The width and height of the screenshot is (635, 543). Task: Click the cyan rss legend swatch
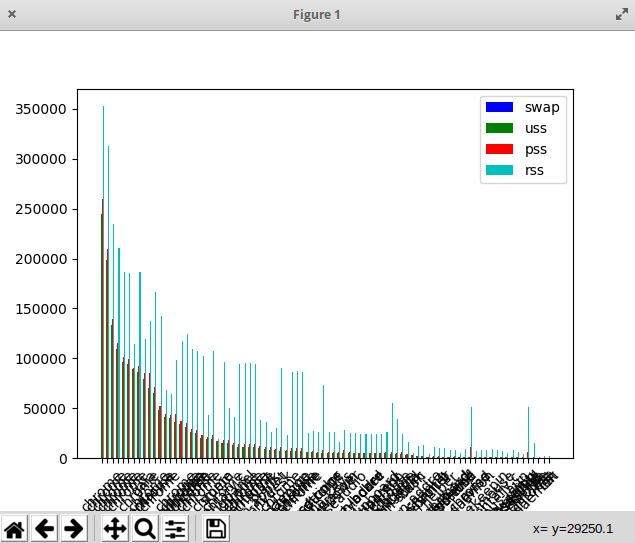click(x=499, y=170)
